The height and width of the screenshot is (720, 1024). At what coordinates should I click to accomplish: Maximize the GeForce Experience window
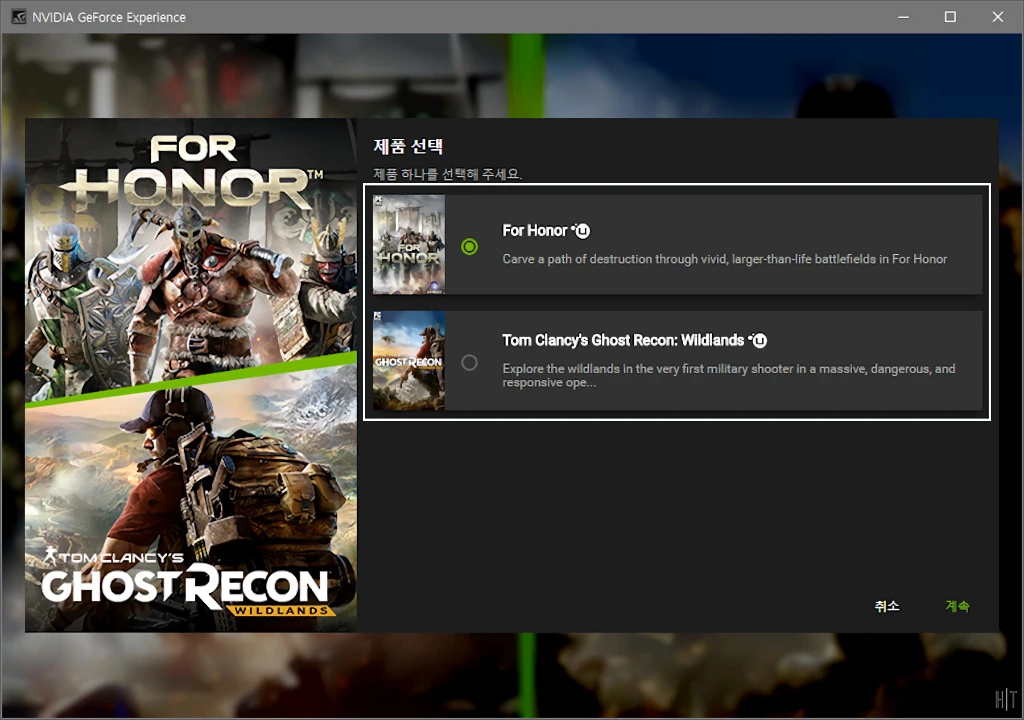click(x=950, y=17)
